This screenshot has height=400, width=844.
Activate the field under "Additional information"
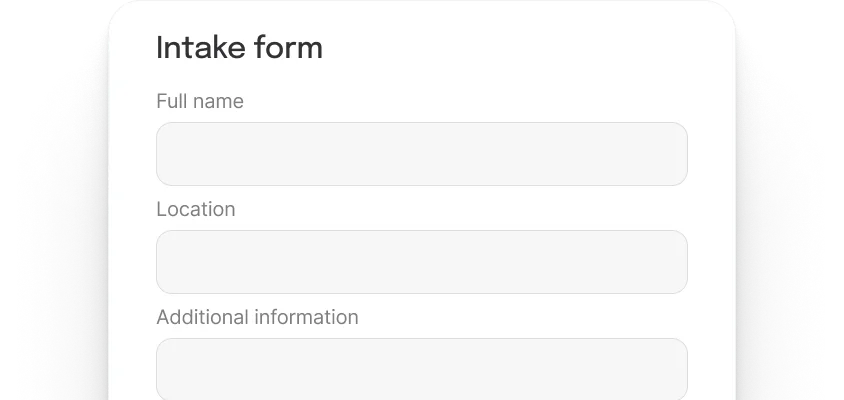pos(421,369)
